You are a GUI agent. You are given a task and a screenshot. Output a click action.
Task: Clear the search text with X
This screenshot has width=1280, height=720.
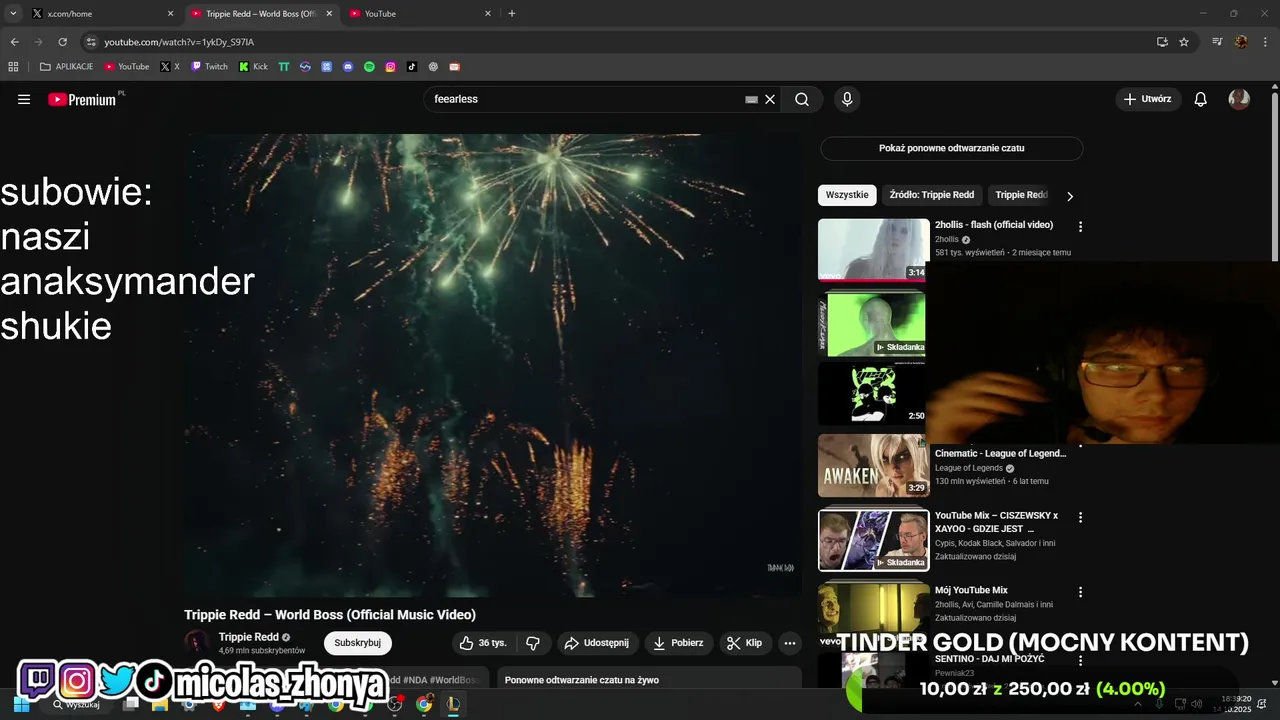[x=770, y=99]
